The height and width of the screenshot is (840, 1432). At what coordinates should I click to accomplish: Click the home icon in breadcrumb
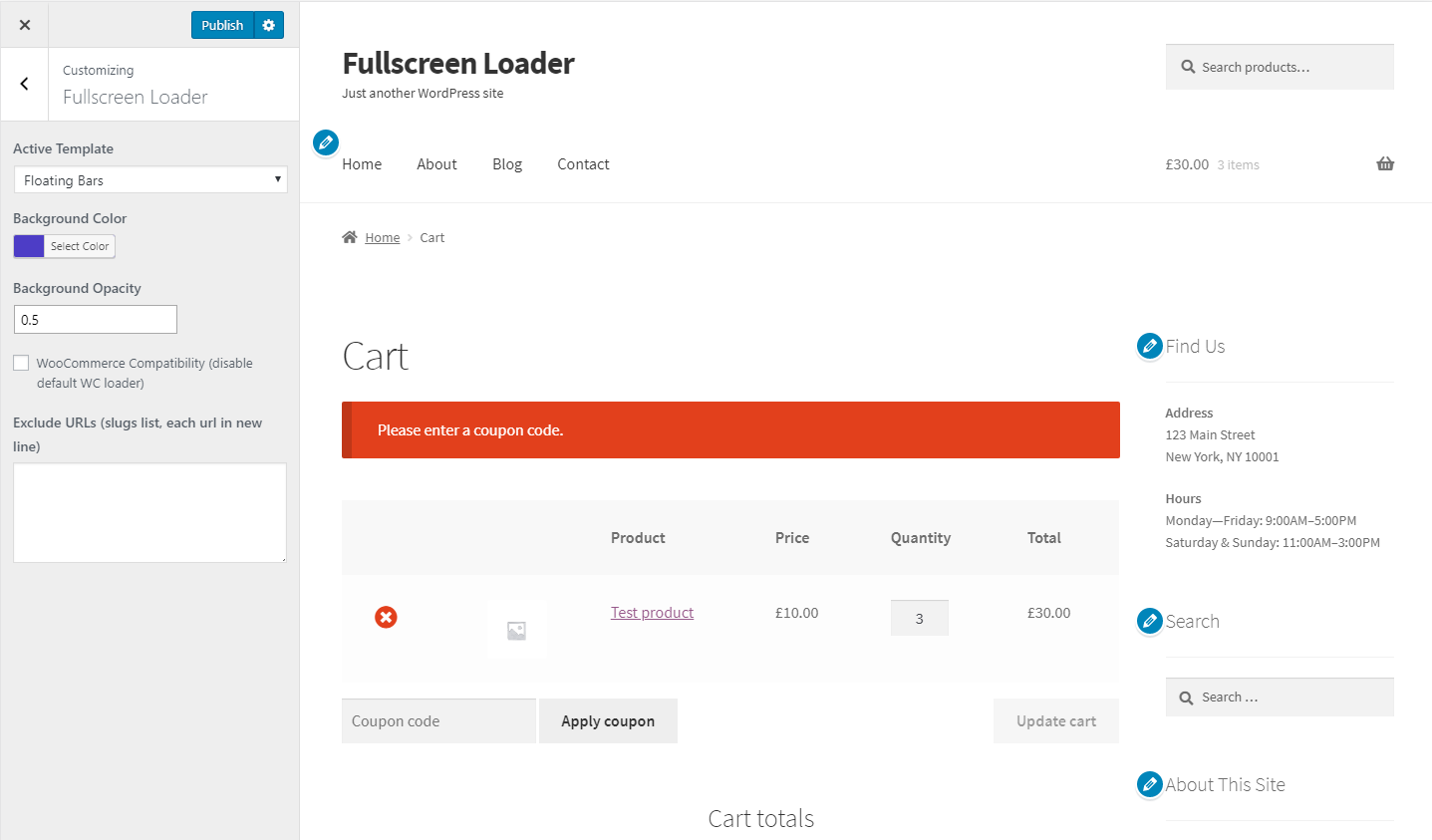349,237
